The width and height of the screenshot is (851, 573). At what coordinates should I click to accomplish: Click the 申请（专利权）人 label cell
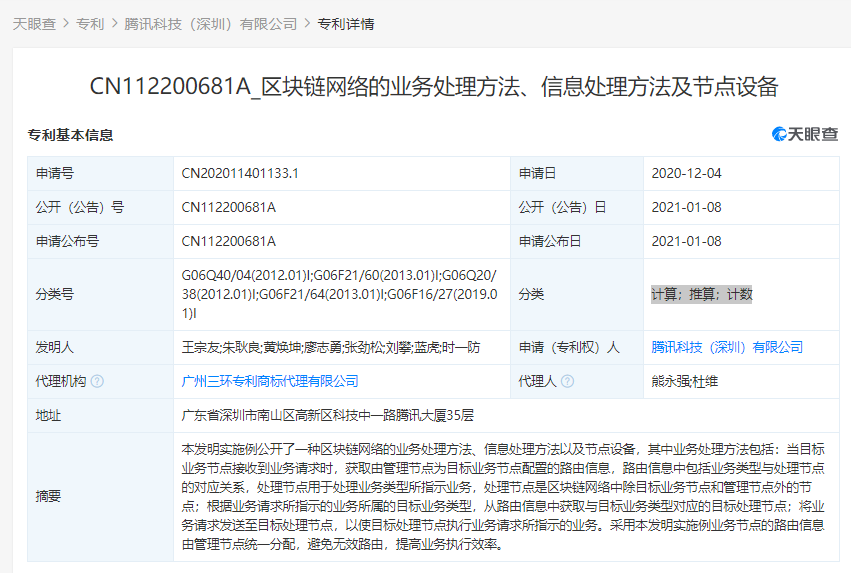pos(576,347)
